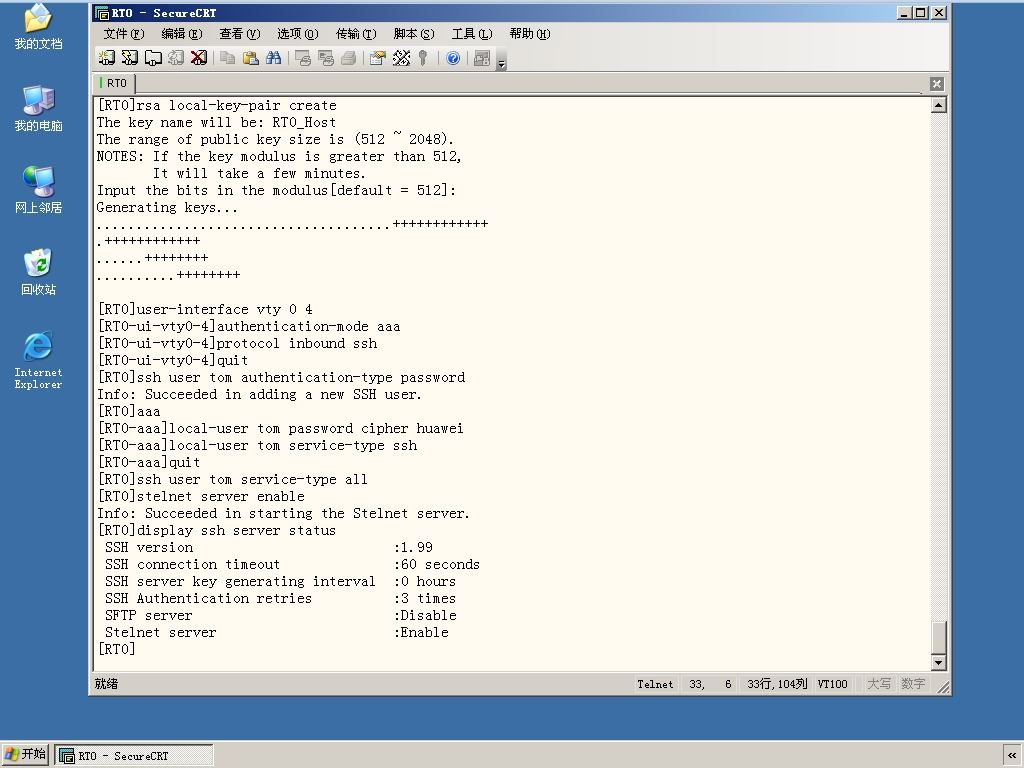Viewport: 1024px width, 768px height.
Task: Click the grayed Reconnect icon
Action: click(176, 58)
